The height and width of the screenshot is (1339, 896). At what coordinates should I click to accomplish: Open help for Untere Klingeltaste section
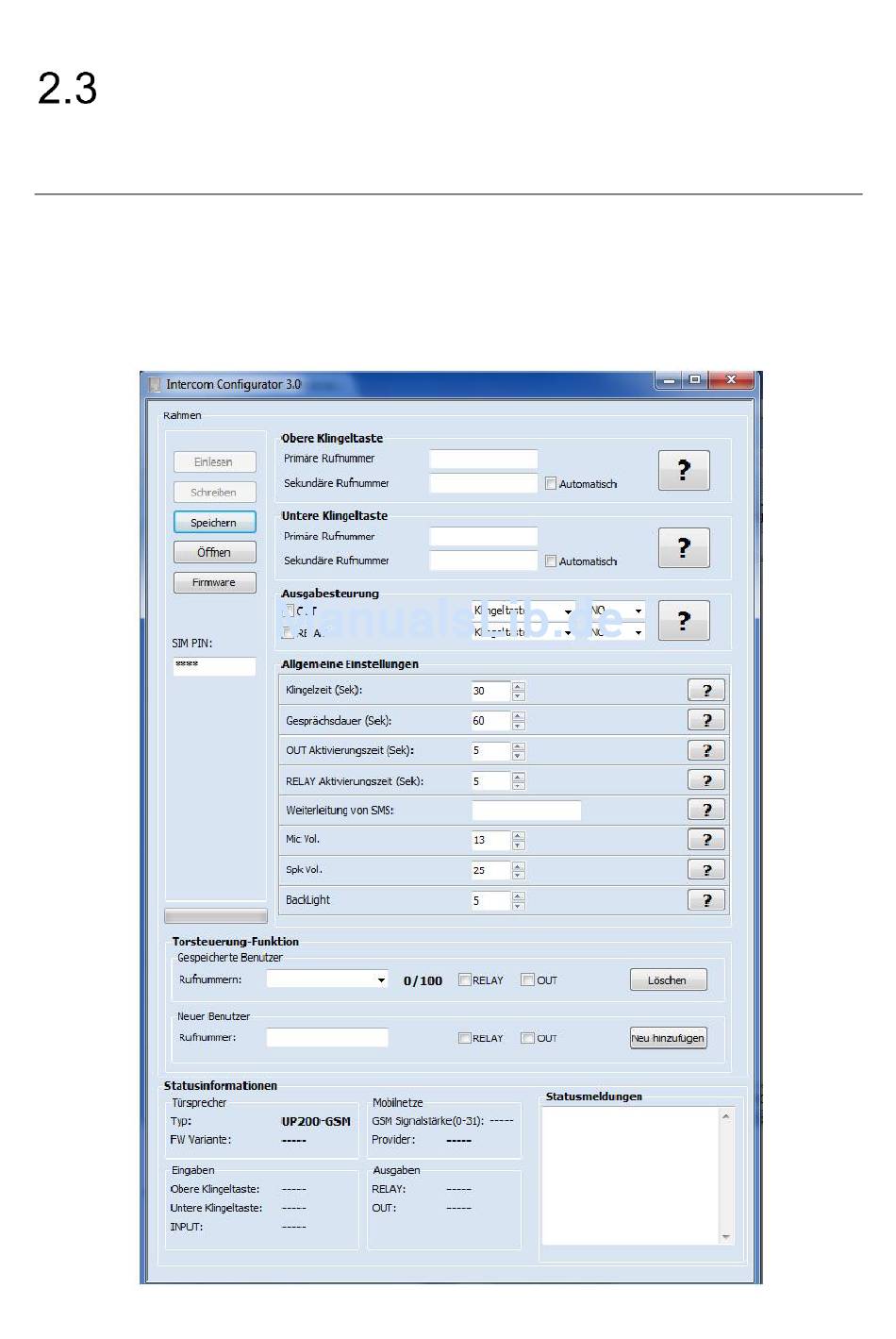[684, 547]
